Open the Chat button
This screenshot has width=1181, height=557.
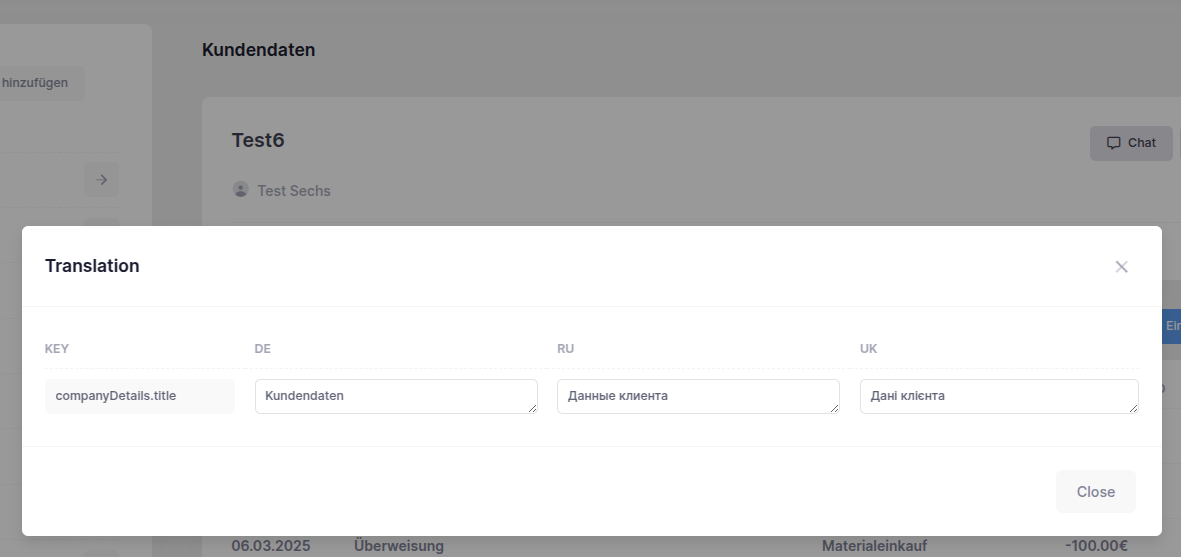click(x=1131, y=143)
